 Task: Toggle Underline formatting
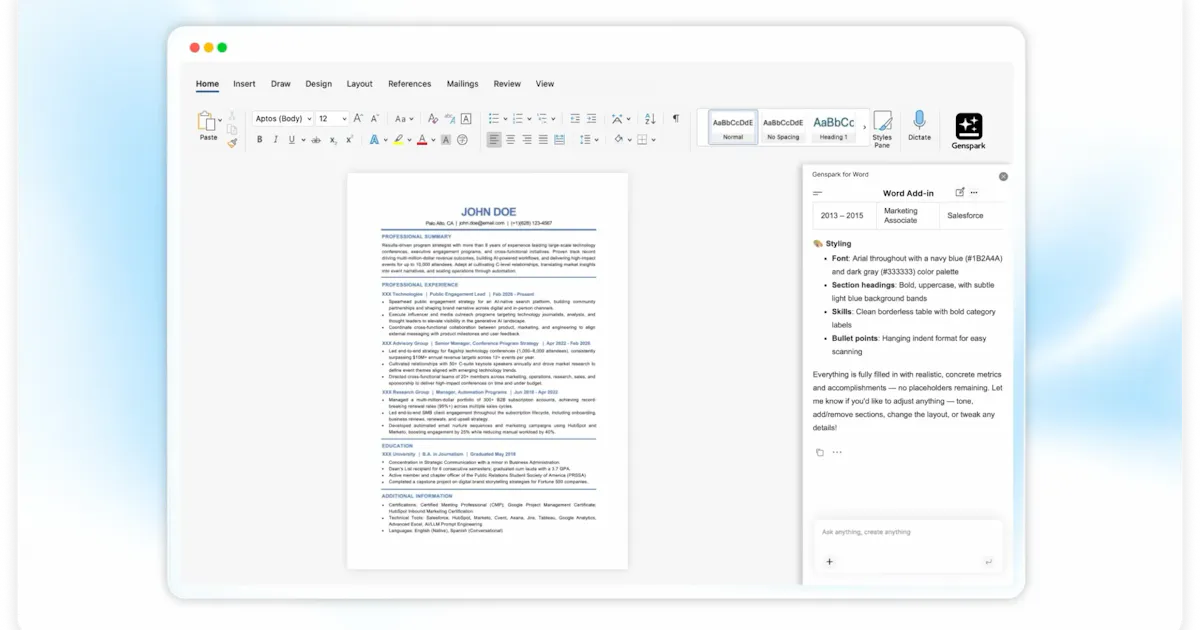click(291, 140)
